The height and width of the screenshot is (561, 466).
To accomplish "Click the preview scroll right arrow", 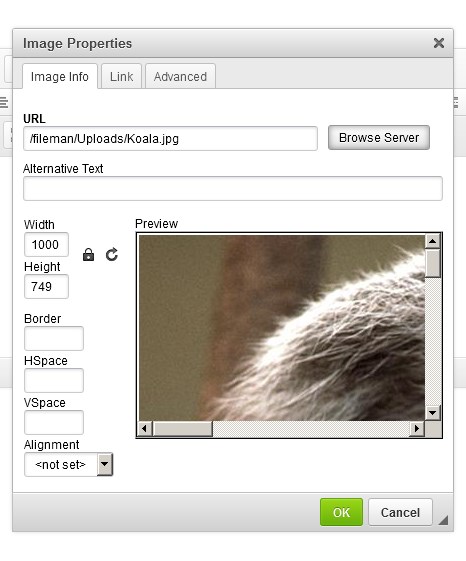I will 417,428.
